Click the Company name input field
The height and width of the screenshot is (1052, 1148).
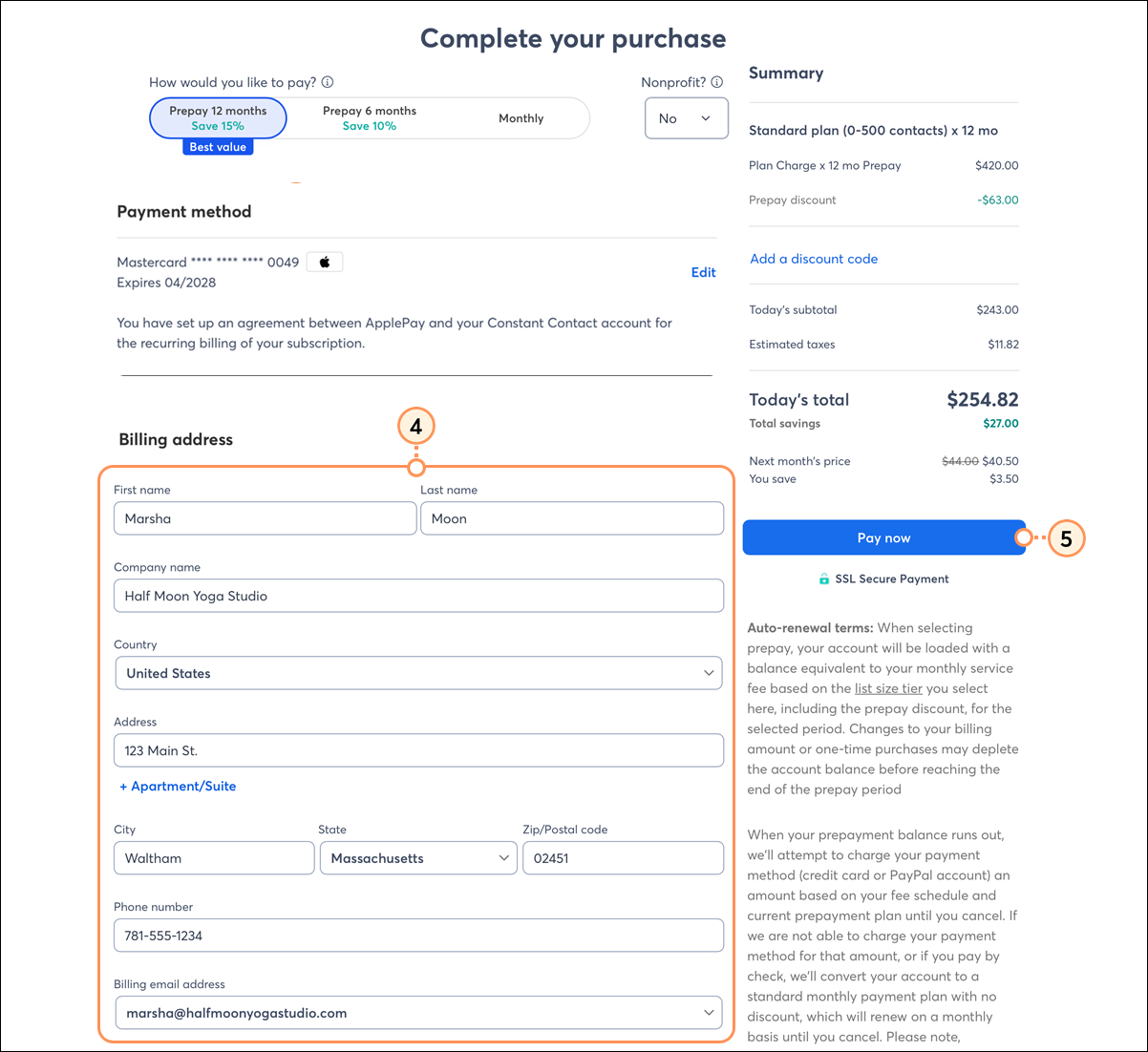coord(418,596)
